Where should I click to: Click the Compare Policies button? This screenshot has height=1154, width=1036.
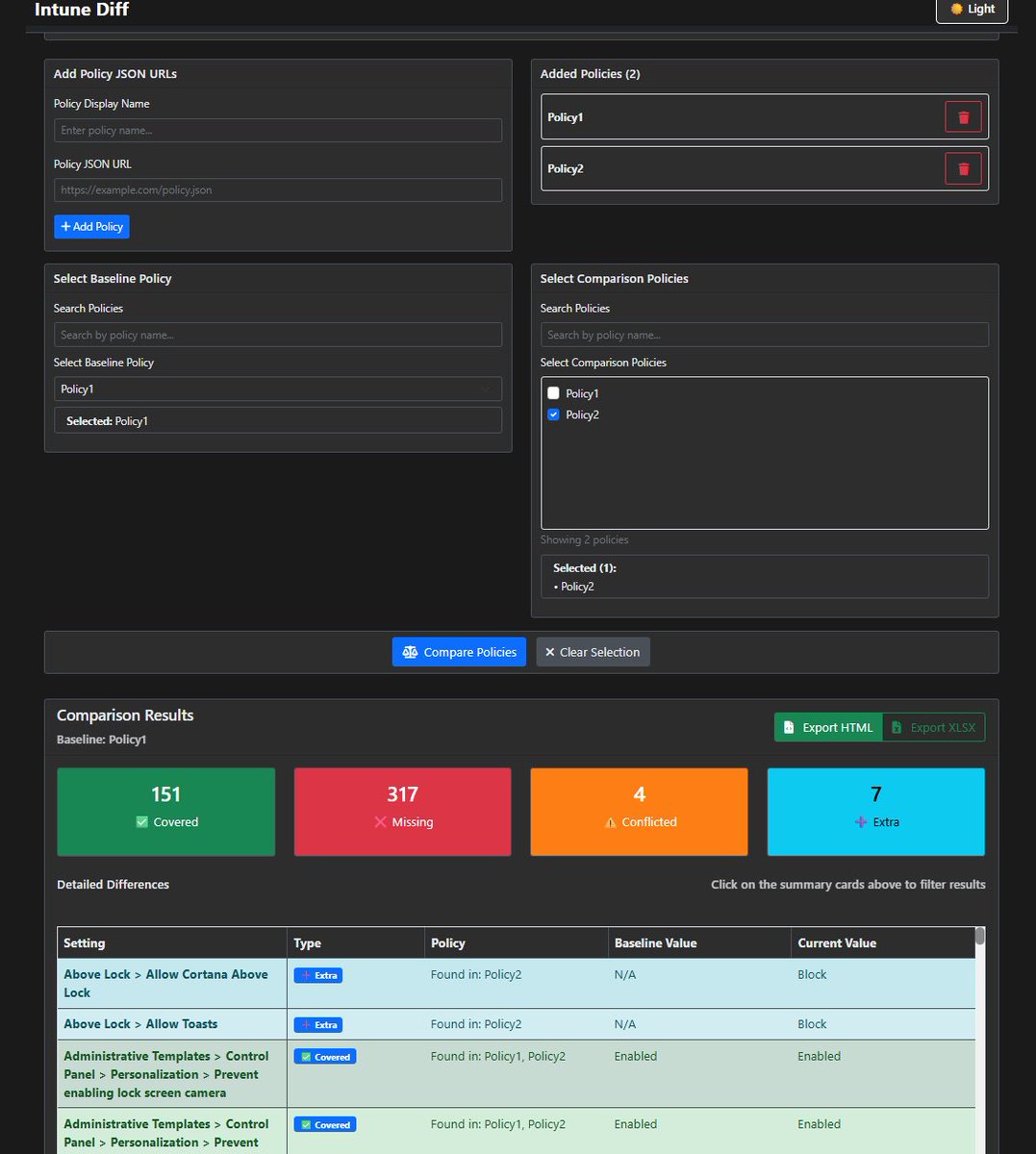[x=459, y=652]
